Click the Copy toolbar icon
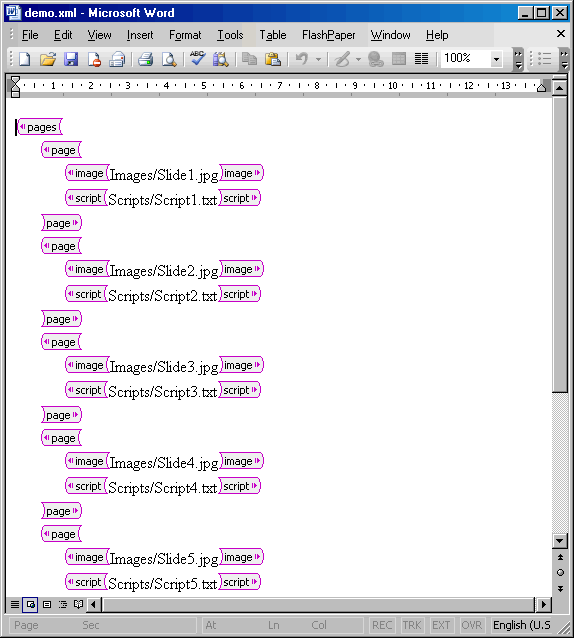This screenshot has width=574, height=638. 249,59
